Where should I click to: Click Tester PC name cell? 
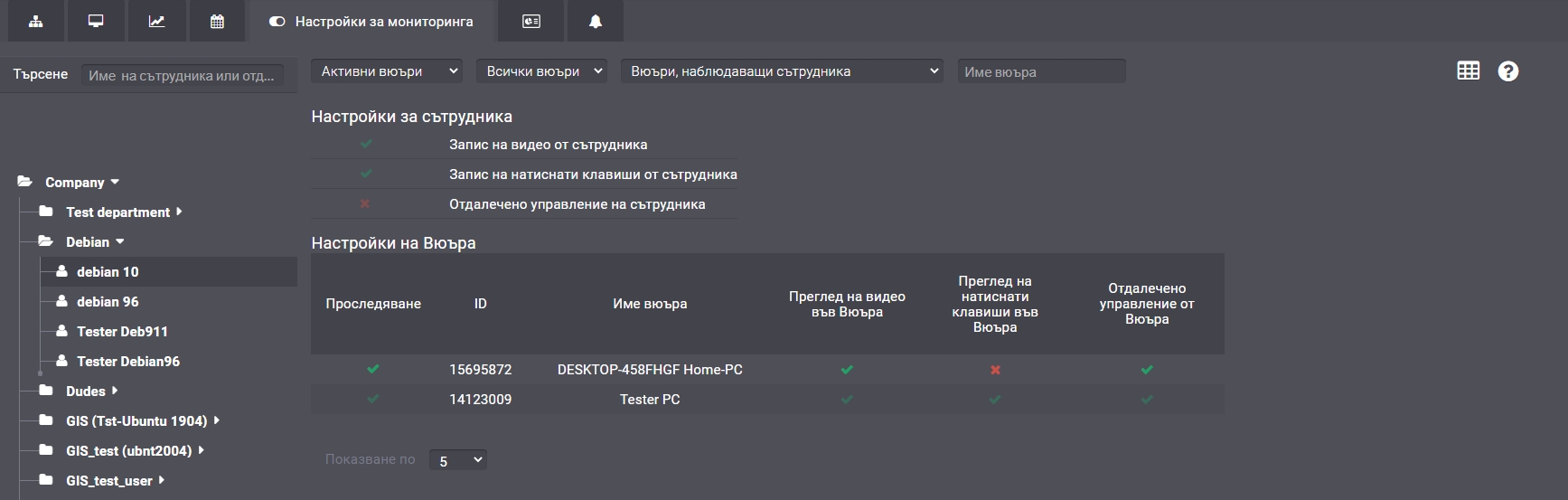tap(650, 399)
